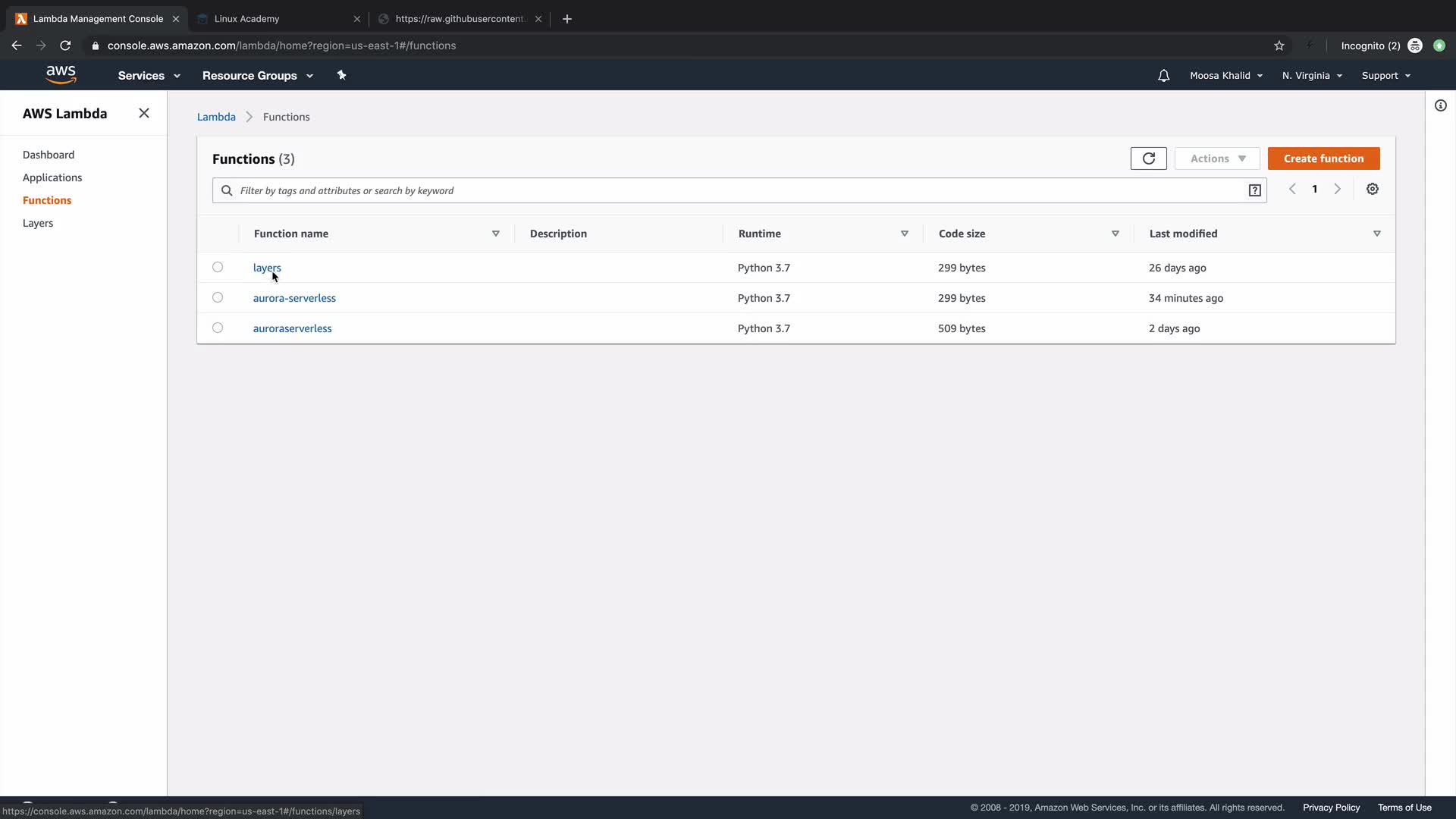The height and width of the screenshot is (819, 1456).
Task: Close the AWS Lambda sidebar panel
Action: [x=144, y=113]
